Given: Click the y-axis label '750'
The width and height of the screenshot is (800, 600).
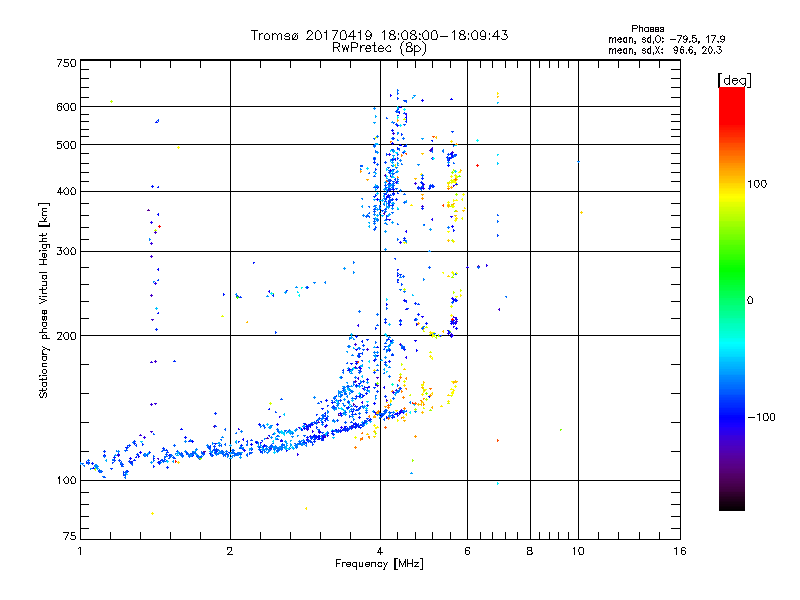Looking at the screenshot, I should click(66, 63).
